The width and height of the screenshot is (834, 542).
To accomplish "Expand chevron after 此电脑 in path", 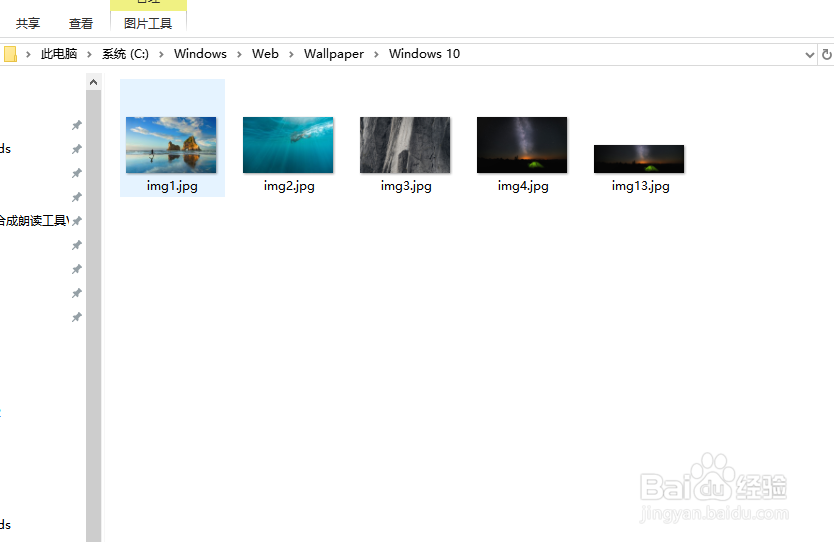I will (x=89, y=54).
